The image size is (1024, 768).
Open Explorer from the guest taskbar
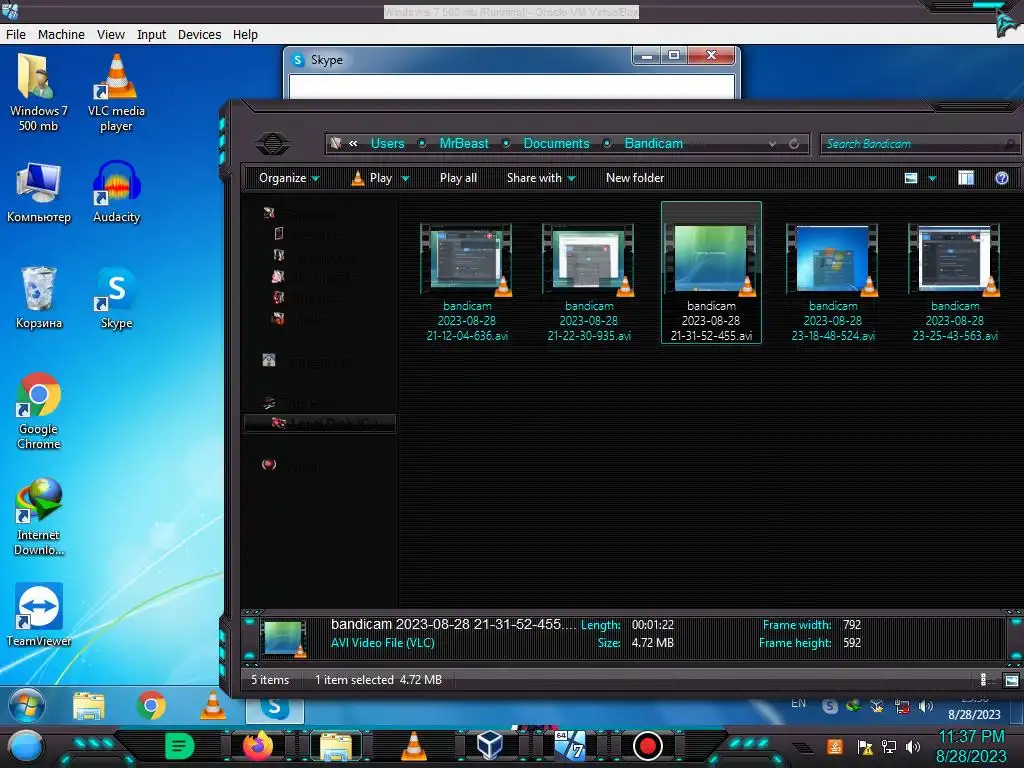[x=89, y=706]
